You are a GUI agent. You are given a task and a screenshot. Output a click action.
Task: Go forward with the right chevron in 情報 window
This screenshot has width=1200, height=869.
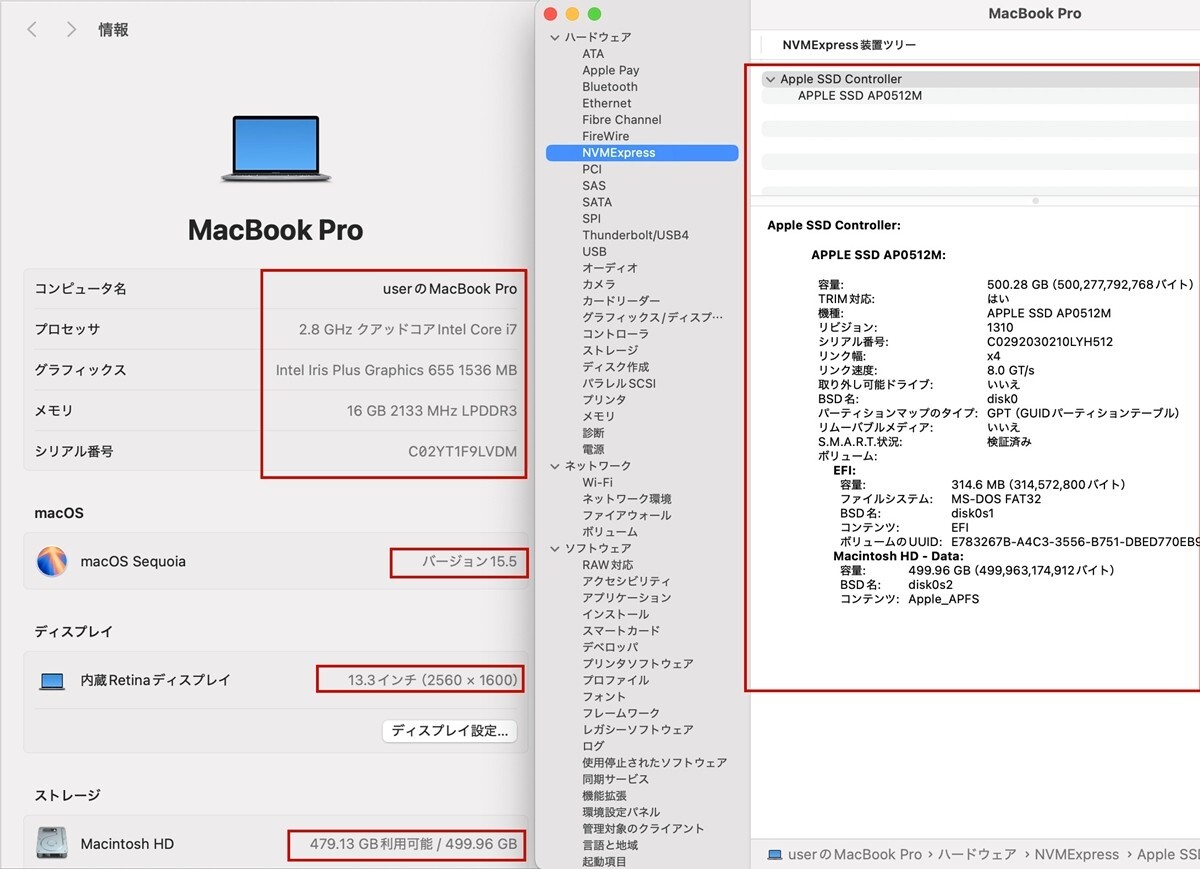[x=71, y=30]
